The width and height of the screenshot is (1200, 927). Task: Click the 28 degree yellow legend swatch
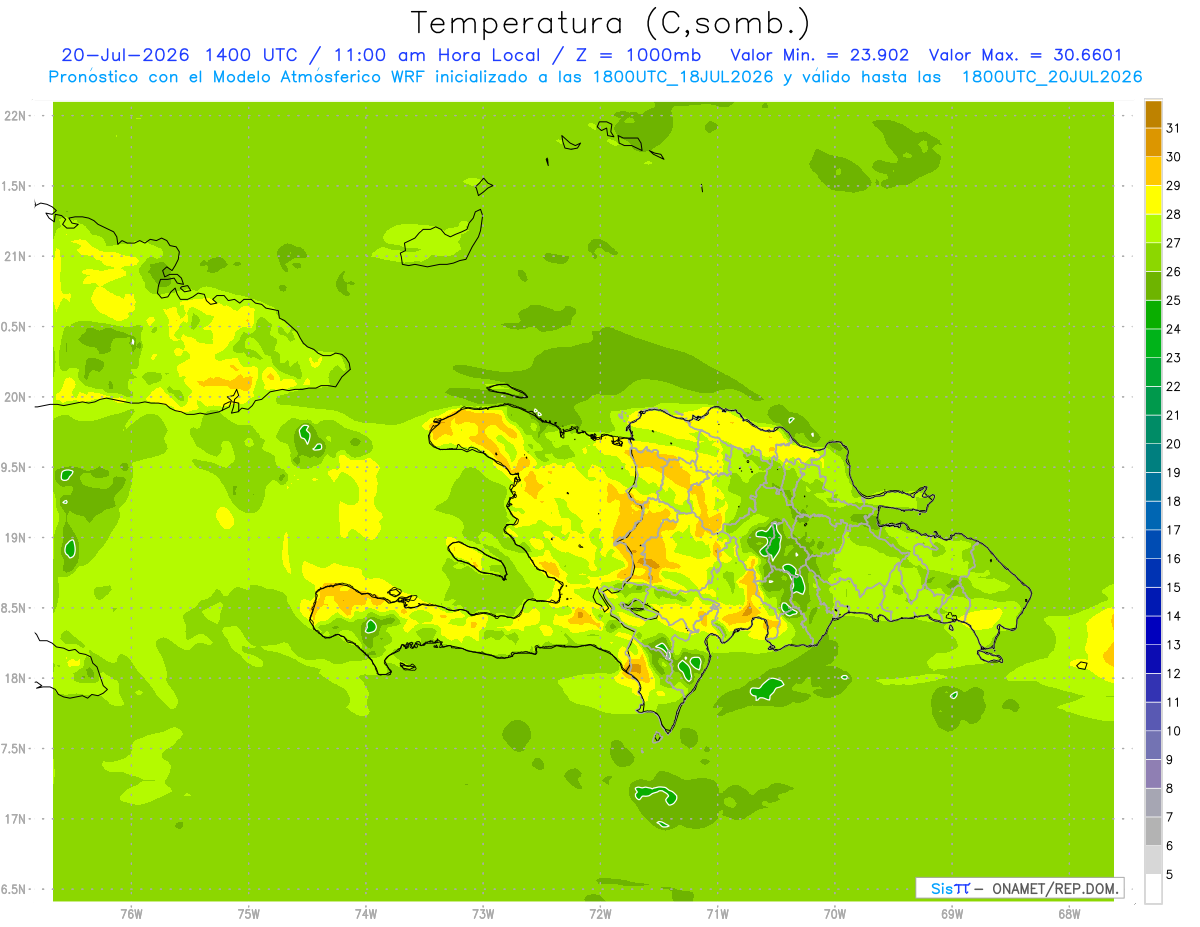(x=1153, y=200)
